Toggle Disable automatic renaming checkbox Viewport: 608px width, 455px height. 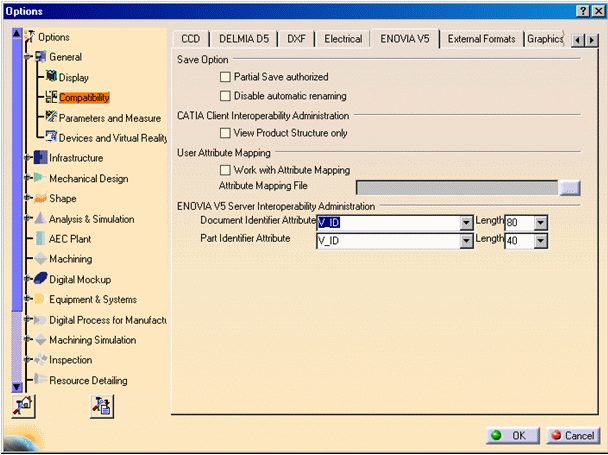pos(225,96)
